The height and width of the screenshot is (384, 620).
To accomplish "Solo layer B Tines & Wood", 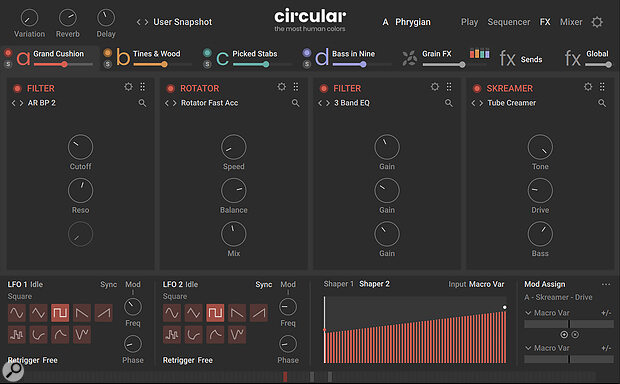I will click(x=108, y=64).
